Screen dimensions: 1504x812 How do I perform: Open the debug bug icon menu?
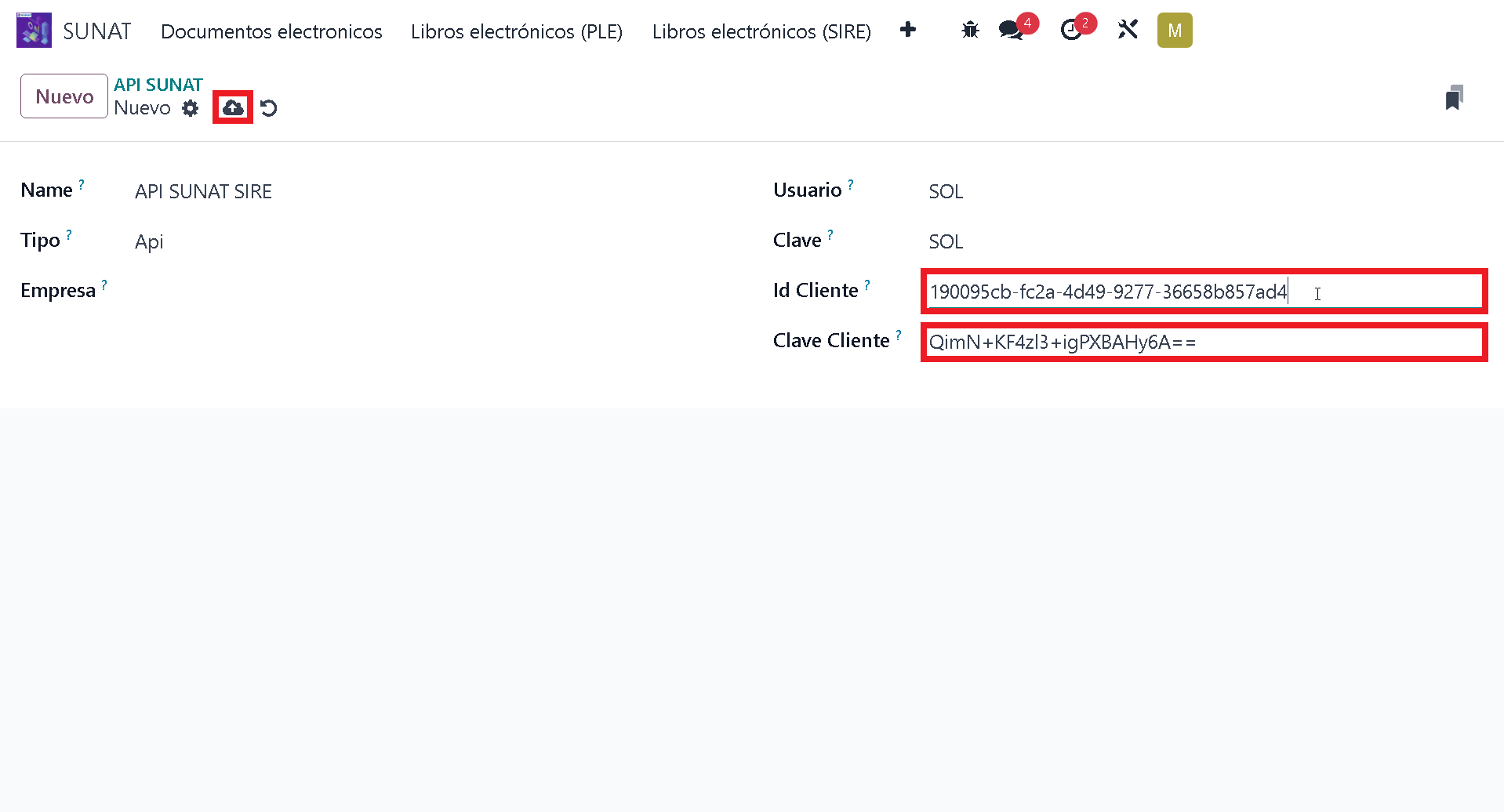(x=970, y=31)
